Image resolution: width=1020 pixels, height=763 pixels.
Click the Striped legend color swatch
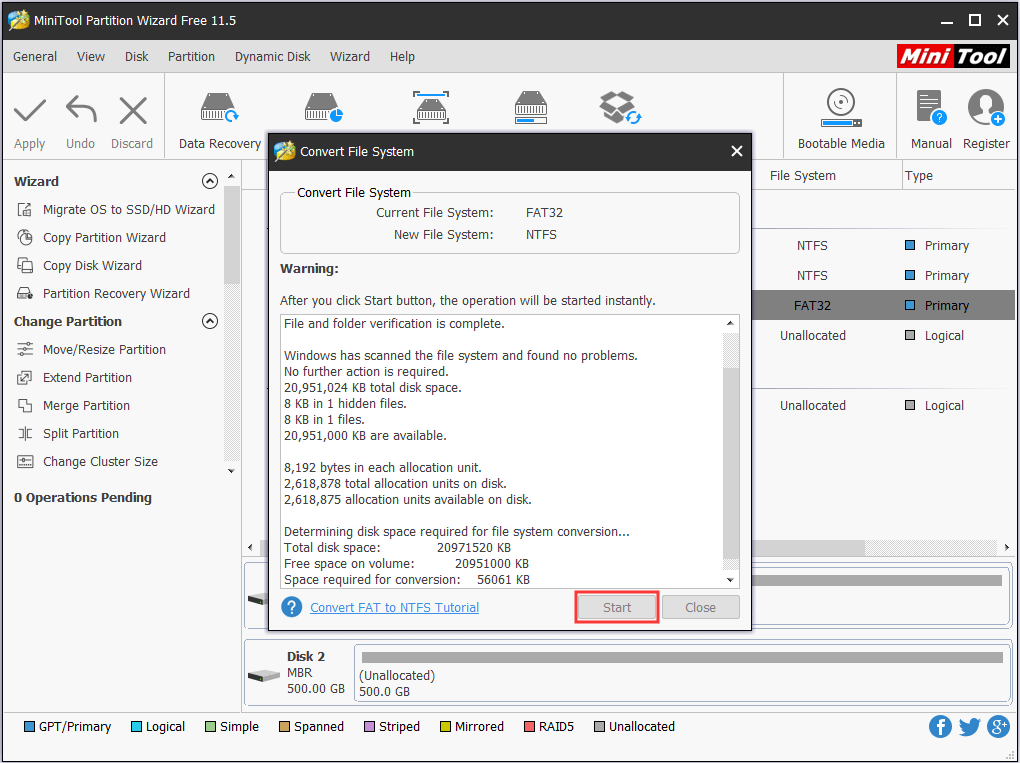[x=369, y=727]
